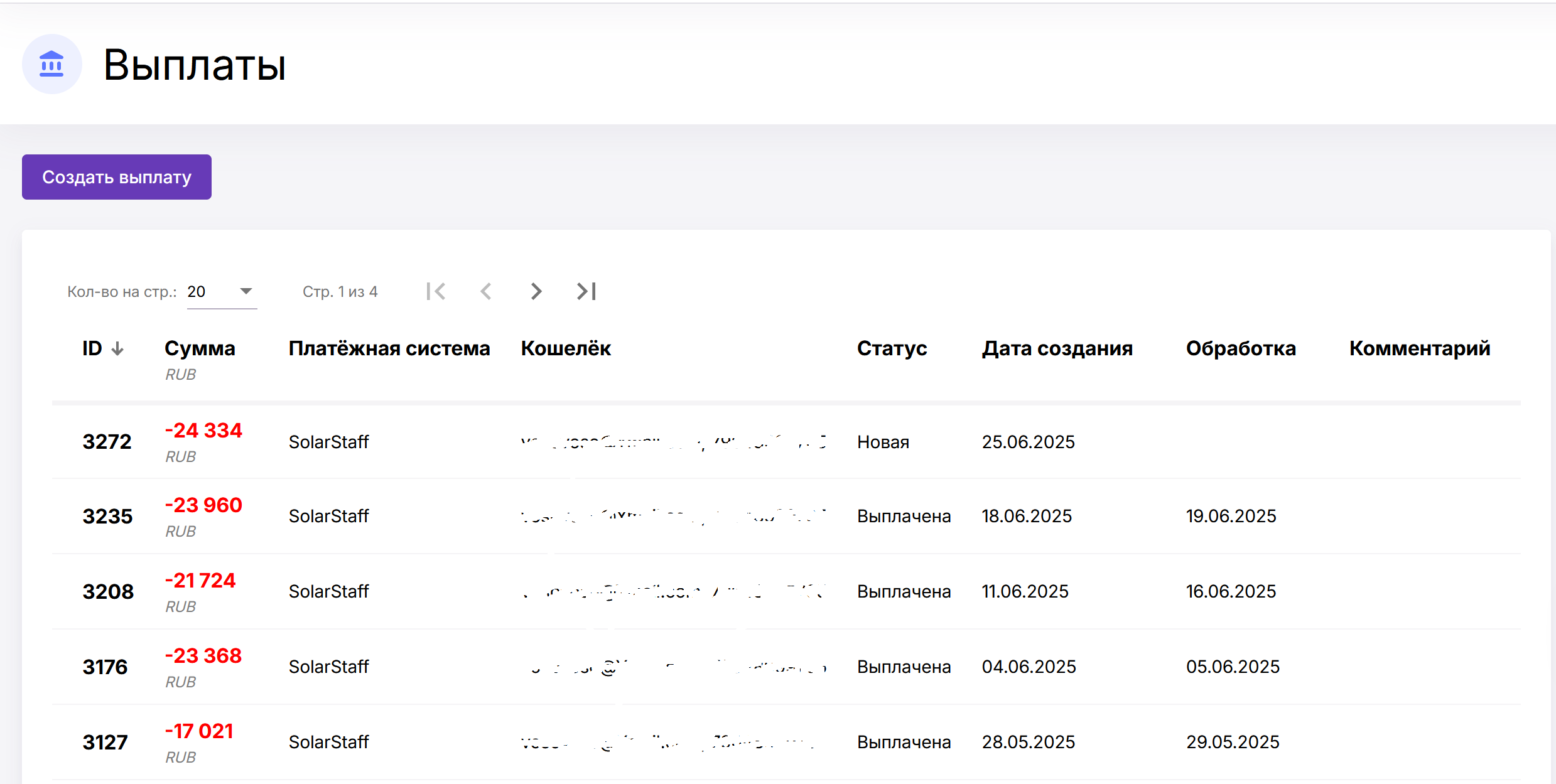Open payout row with ID 3272
The image size is (1556, 784).
[107, 442]
